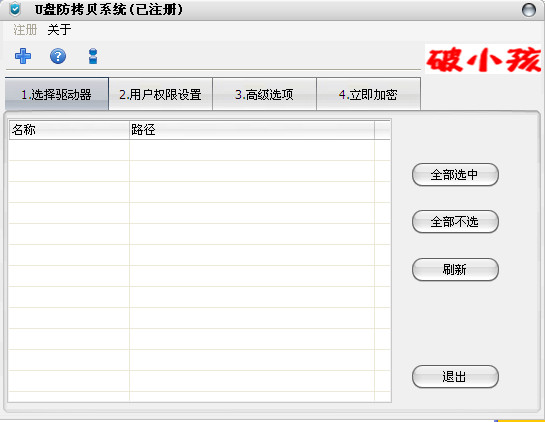
Task: Click the 全部不选 button
Action: click(x=455, y=221)
